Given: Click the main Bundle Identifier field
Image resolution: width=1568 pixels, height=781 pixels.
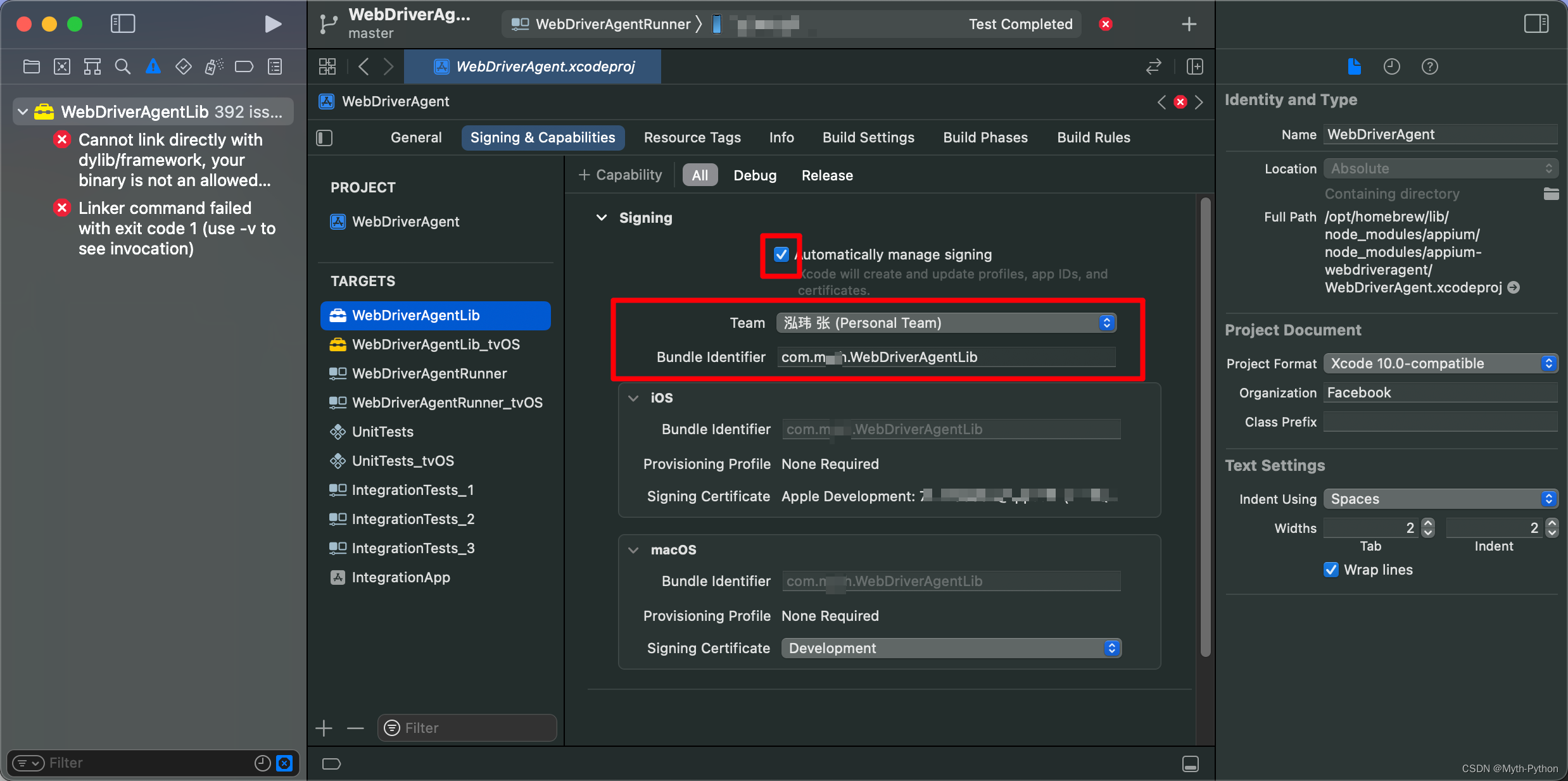Looking at the screenshot, I should click(x=946, y=357).
